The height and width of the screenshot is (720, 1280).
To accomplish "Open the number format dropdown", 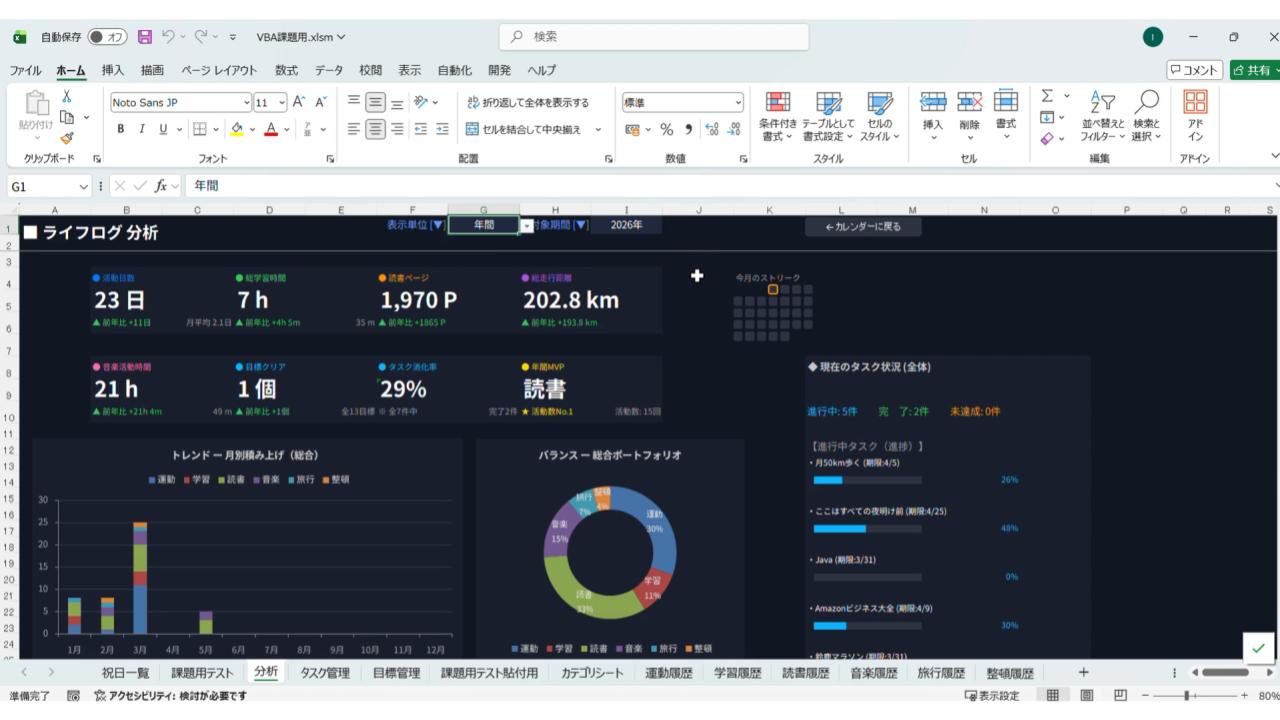I will pos(739,102).
